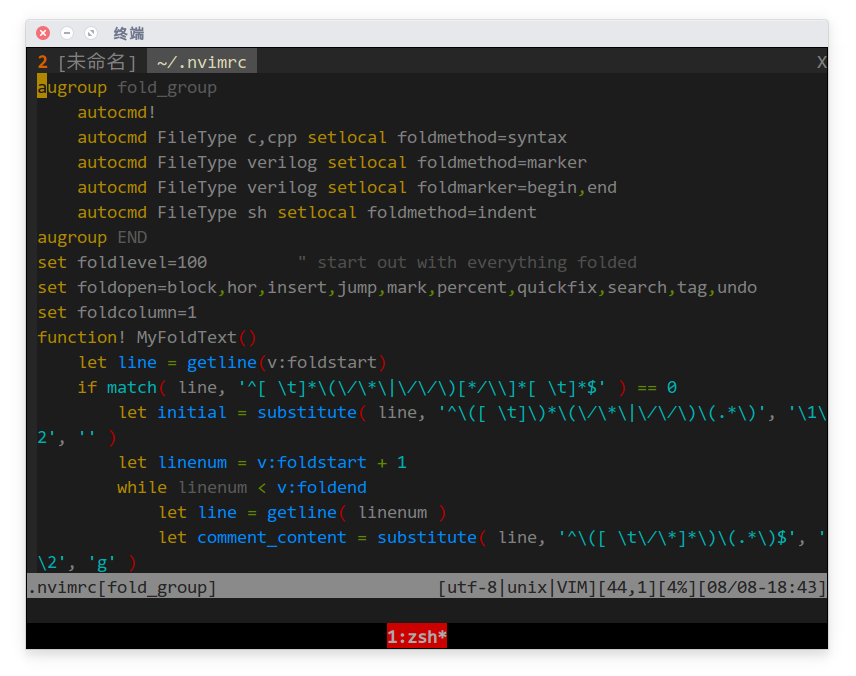856x676 pixels.
Task: Select the ~/.nvimrc vim tab
Action: click(x=201, y=62)
